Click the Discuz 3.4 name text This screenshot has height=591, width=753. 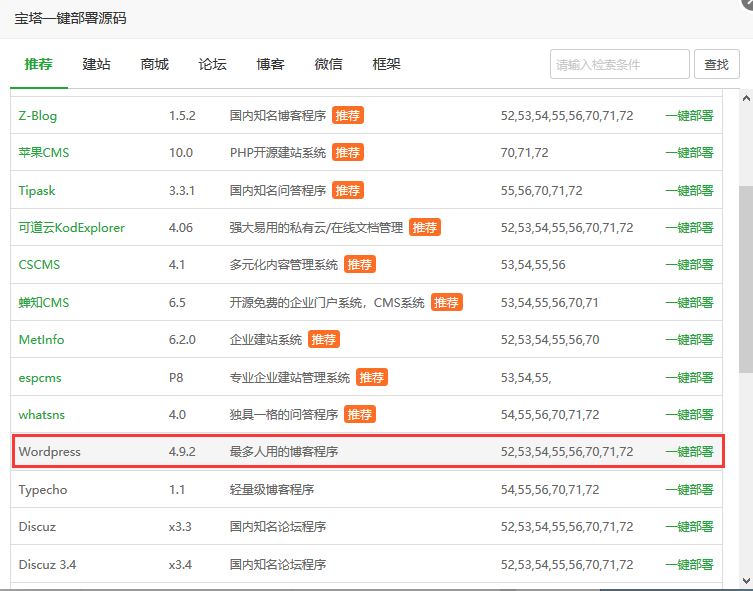47,565
